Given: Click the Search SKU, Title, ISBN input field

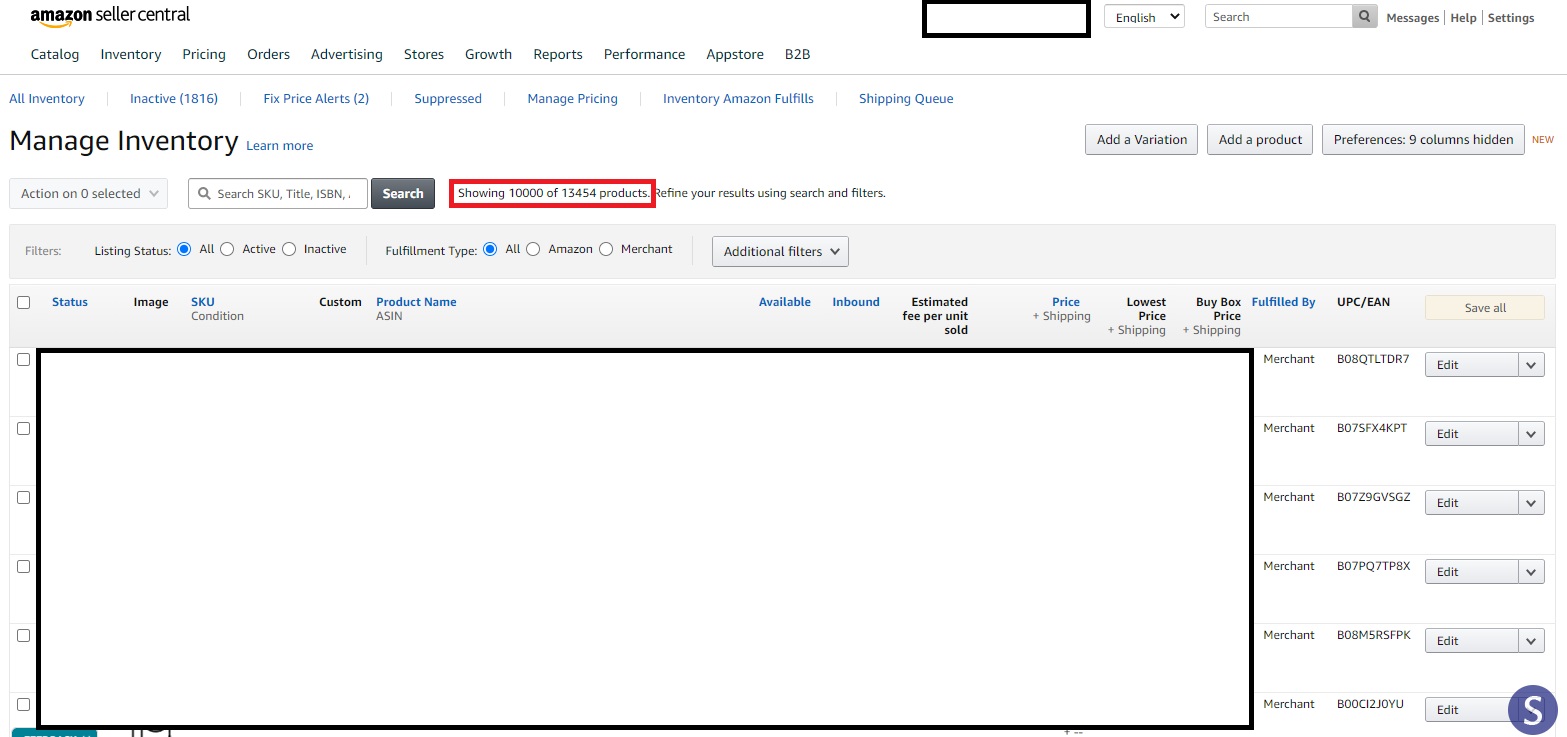Looking at the screenshot, I should click(278, 194).
